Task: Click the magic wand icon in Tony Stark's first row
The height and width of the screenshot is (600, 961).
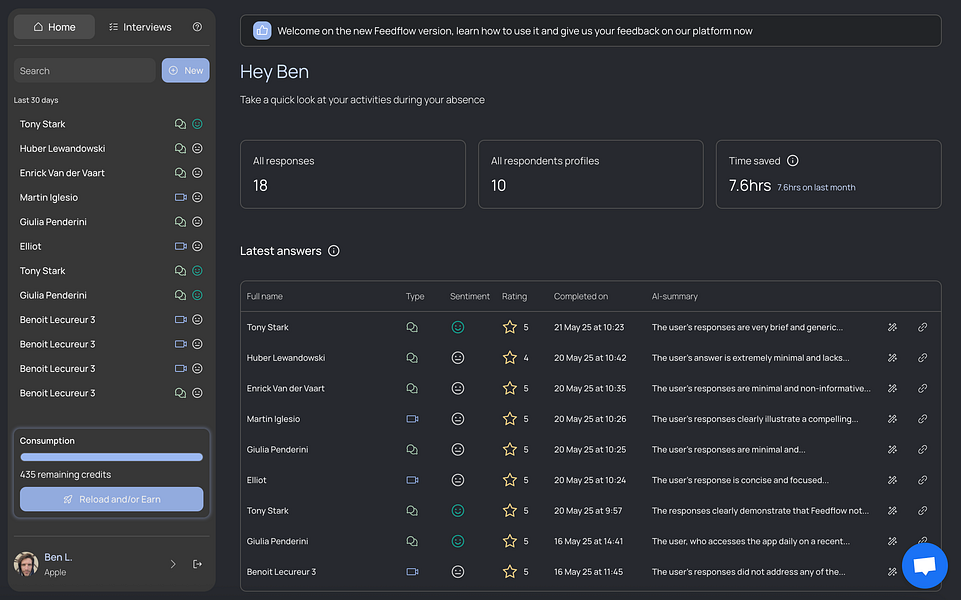Action: click(x=892, y=327)
